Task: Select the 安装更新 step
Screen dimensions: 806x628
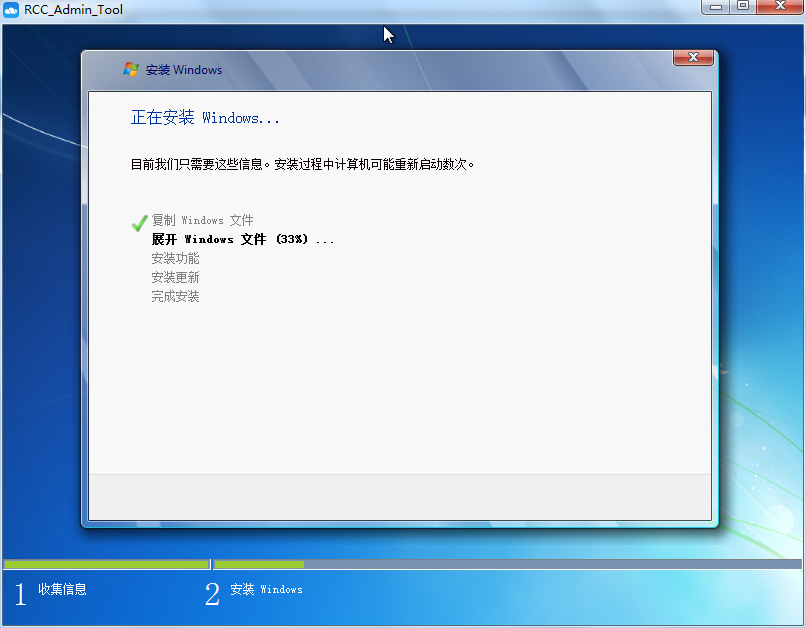Action: pyautogui.click(x=175, y=277)
